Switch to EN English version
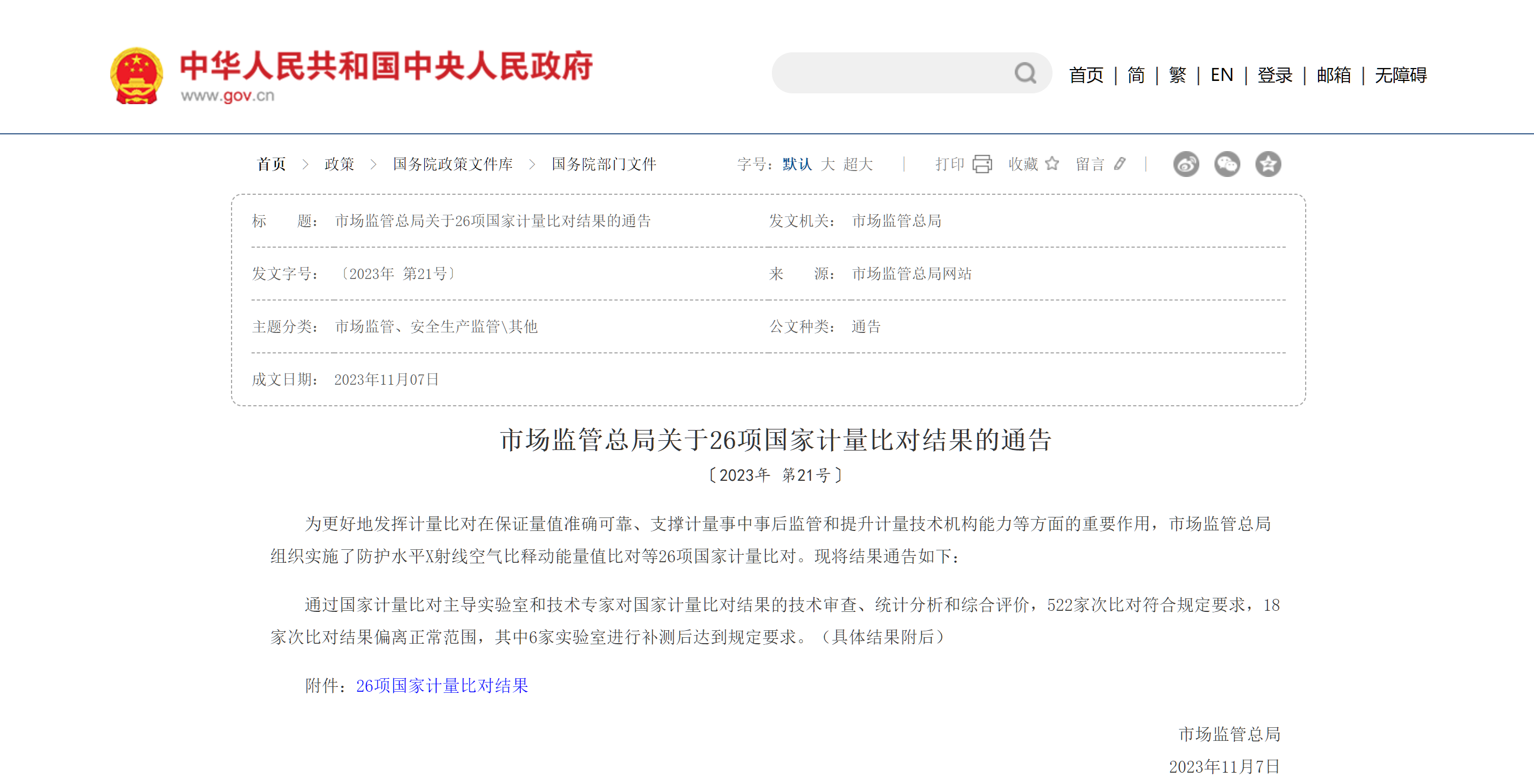This screenshot has width=1534, height=784. tap(1221, 75)
